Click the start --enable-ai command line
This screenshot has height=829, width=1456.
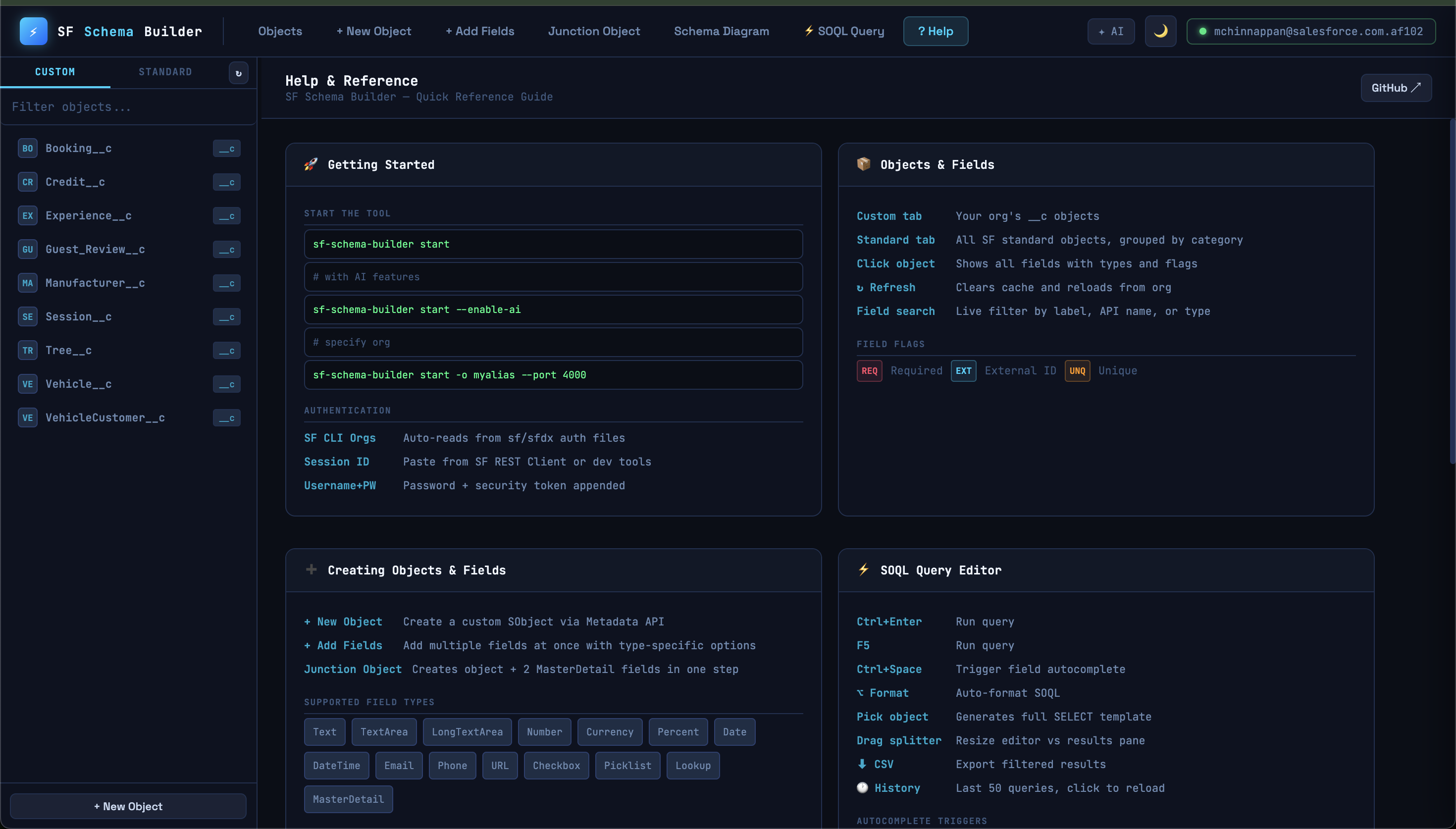coord(553,310)
